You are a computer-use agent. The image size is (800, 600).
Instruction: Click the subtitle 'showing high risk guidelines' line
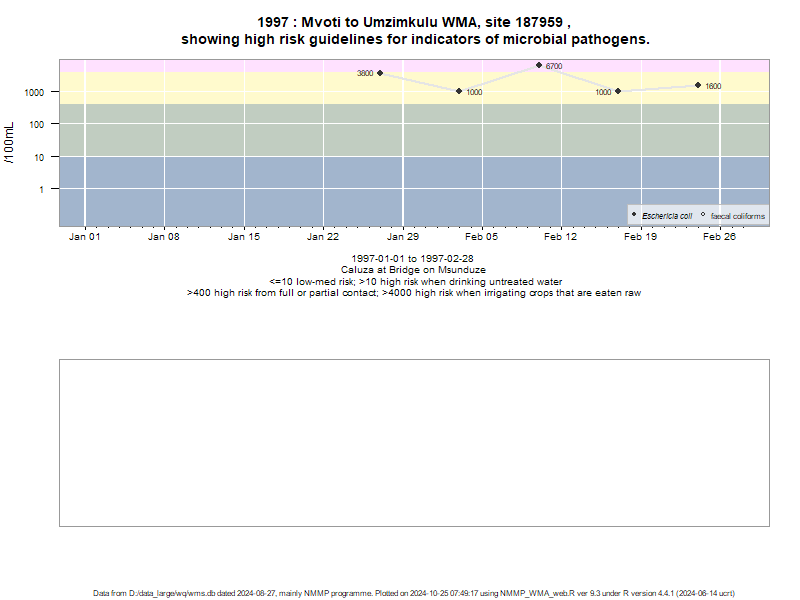click(x=415, y=39)
